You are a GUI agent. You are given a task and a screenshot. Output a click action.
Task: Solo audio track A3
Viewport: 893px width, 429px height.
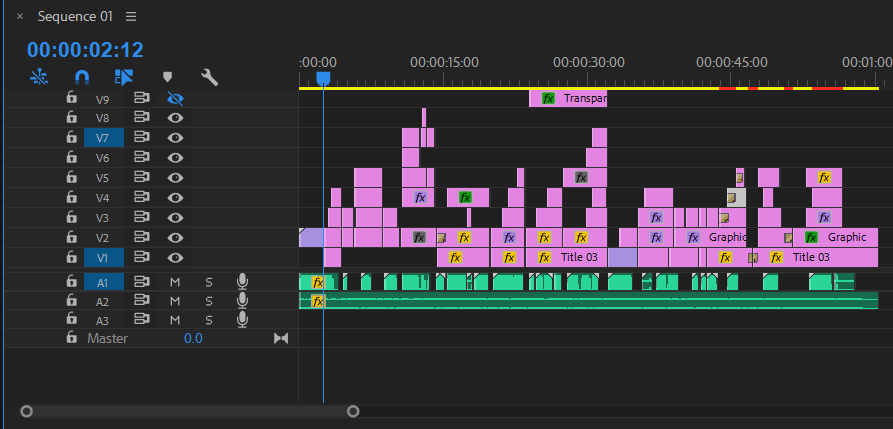coord(209,320)
